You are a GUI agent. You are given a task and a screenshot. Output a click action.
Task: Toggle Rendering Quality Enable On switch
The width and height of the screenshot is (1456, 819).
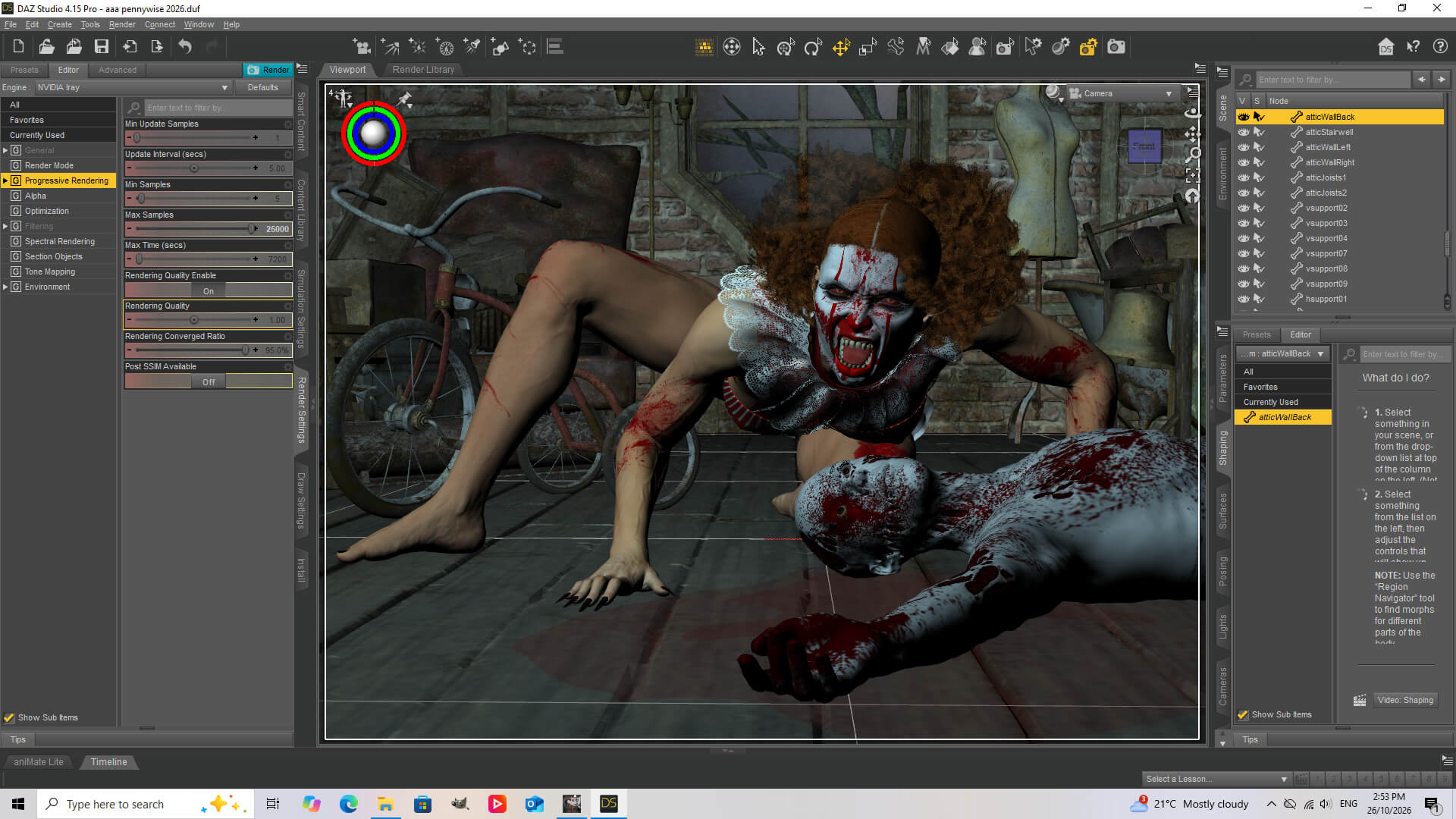coord(209,290)
